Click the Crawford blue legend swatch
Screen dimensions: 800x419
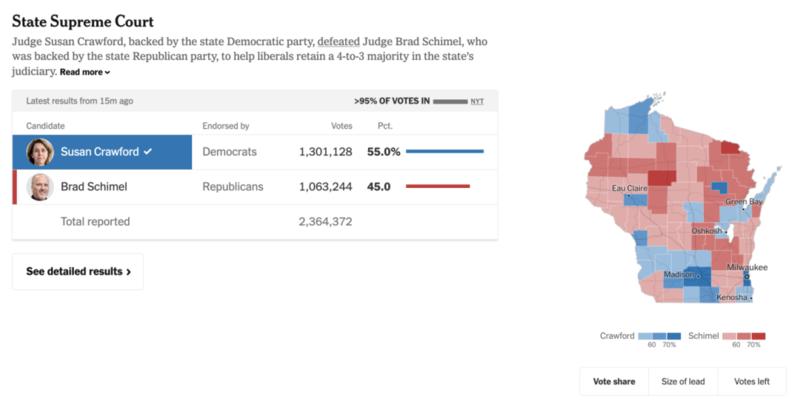[661, 336]
